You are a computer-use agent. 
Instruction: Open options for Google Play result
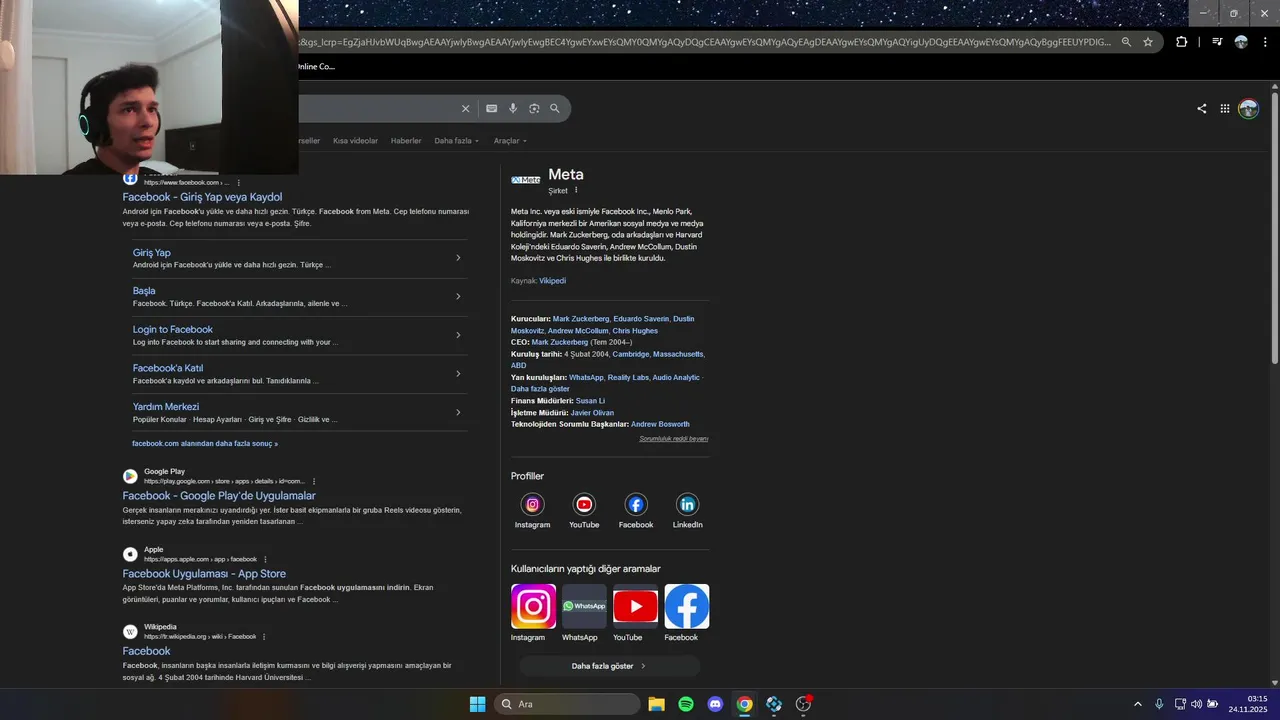(314, 481)
